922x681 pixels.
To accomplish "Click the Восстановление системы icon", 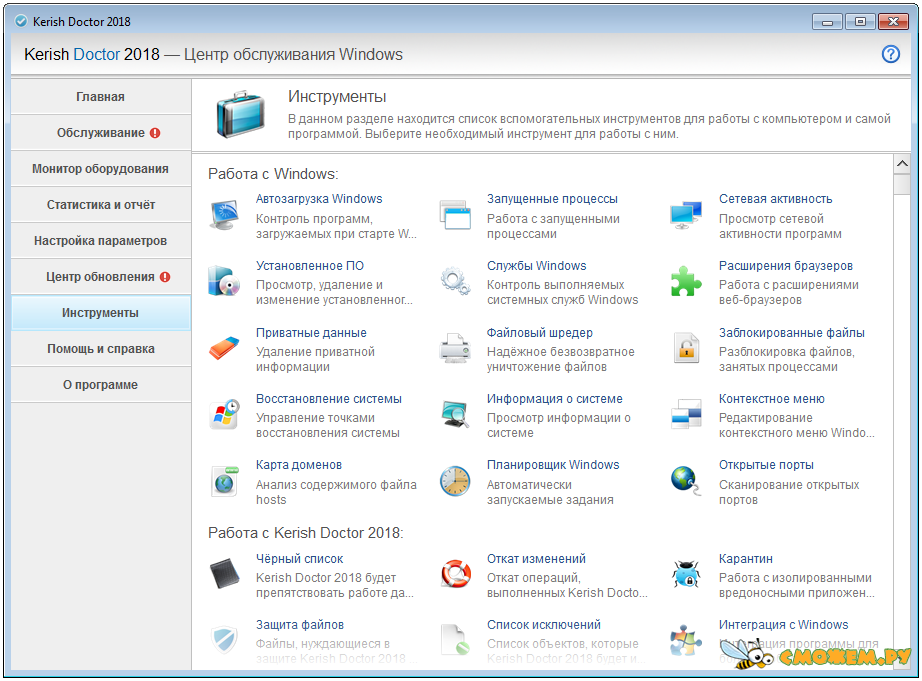I will (224, 414).
